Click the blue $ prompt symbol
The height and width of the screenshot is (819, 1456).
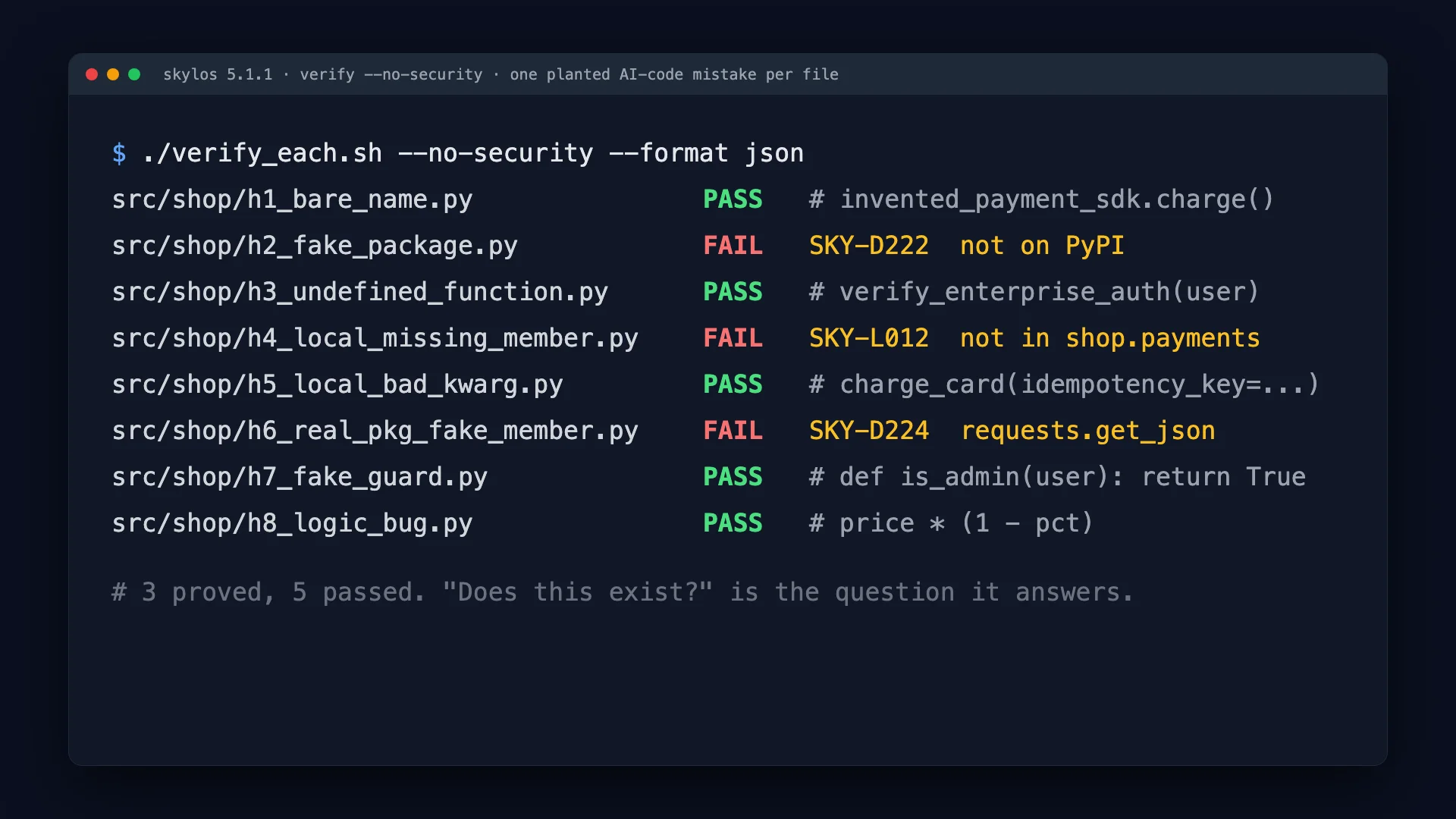coord(119,153)
